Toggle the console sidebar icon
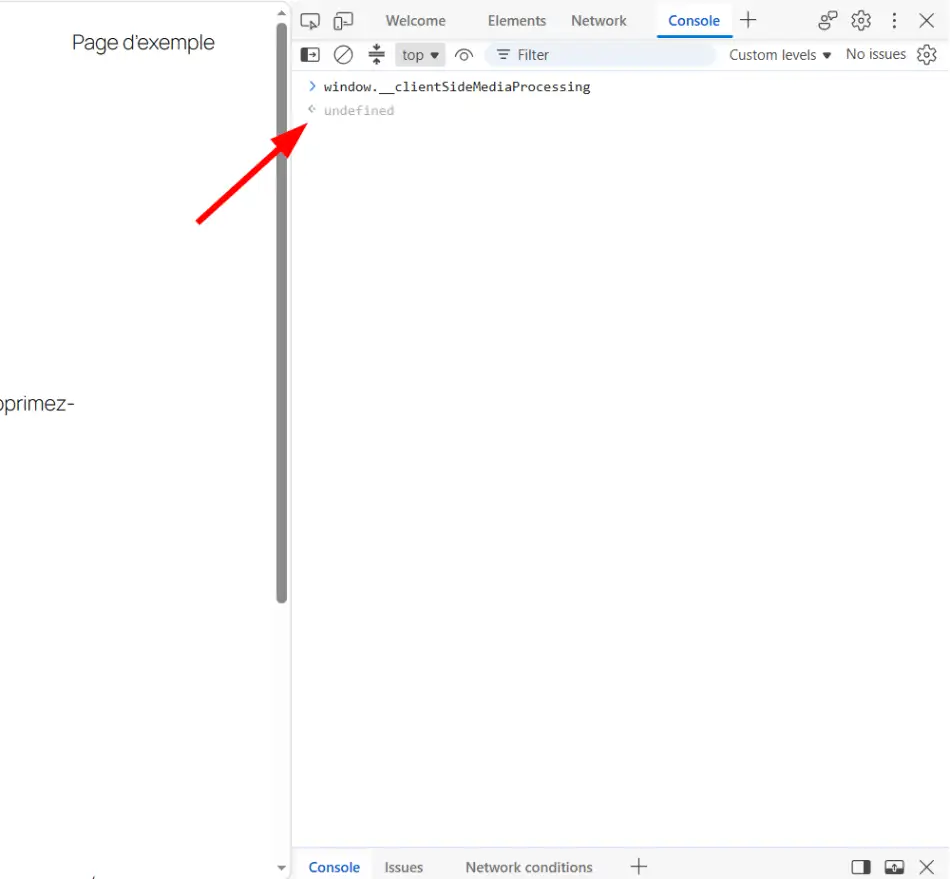Image resolution: width=950 pixels, height=879 pixels. (x=310, y=55)
